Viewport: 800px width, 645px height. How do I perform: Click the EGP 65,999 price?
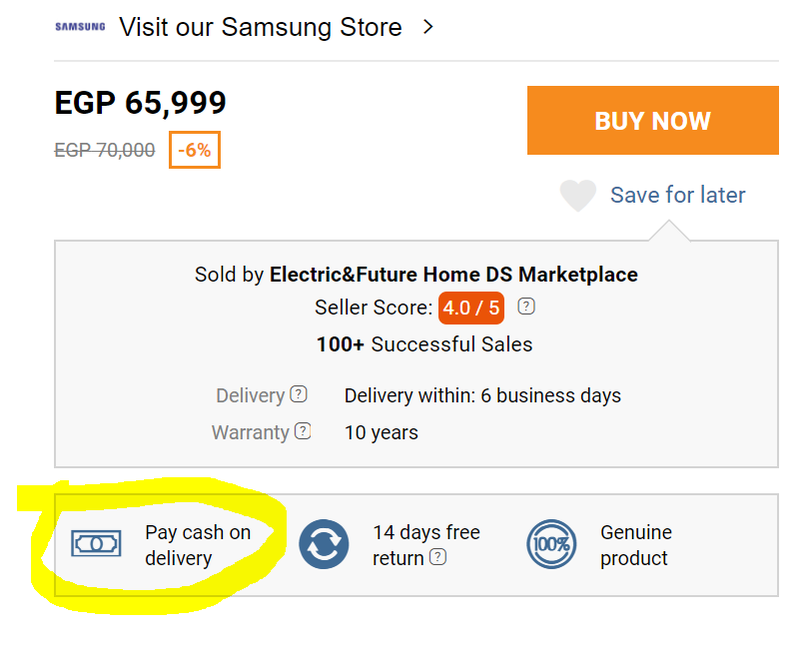point(140,103)
